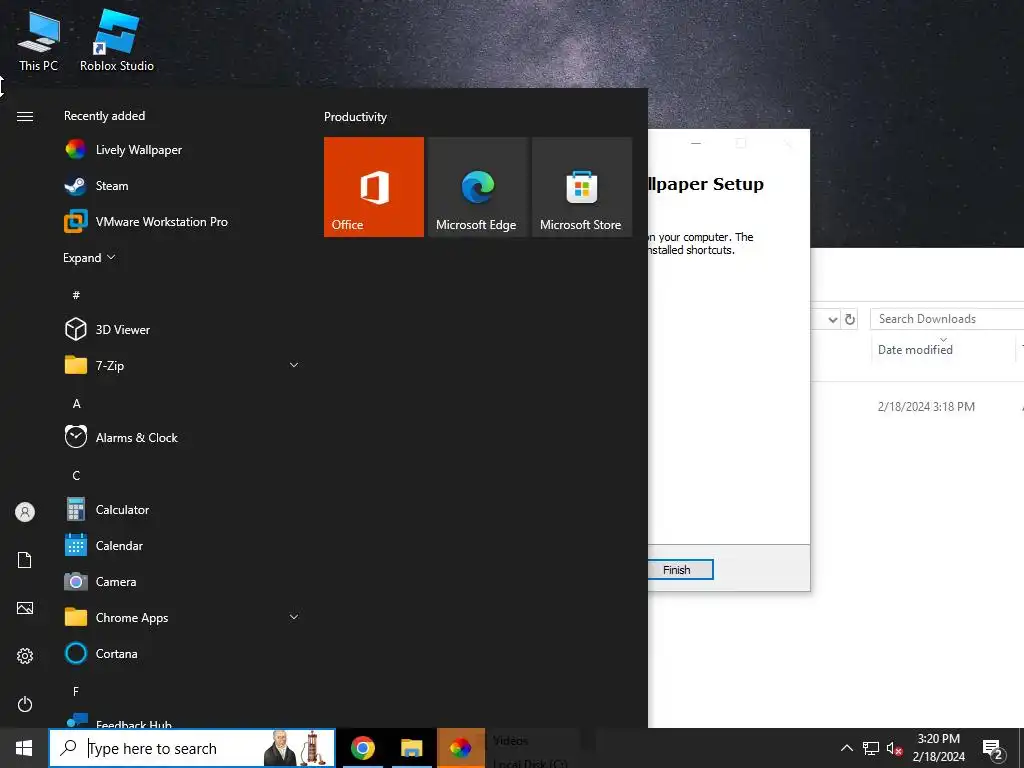The height and width of the screenshot is (768, 1024).
Task: Expand the Chrome Apps folder chevron
Action: coord(294,617)
